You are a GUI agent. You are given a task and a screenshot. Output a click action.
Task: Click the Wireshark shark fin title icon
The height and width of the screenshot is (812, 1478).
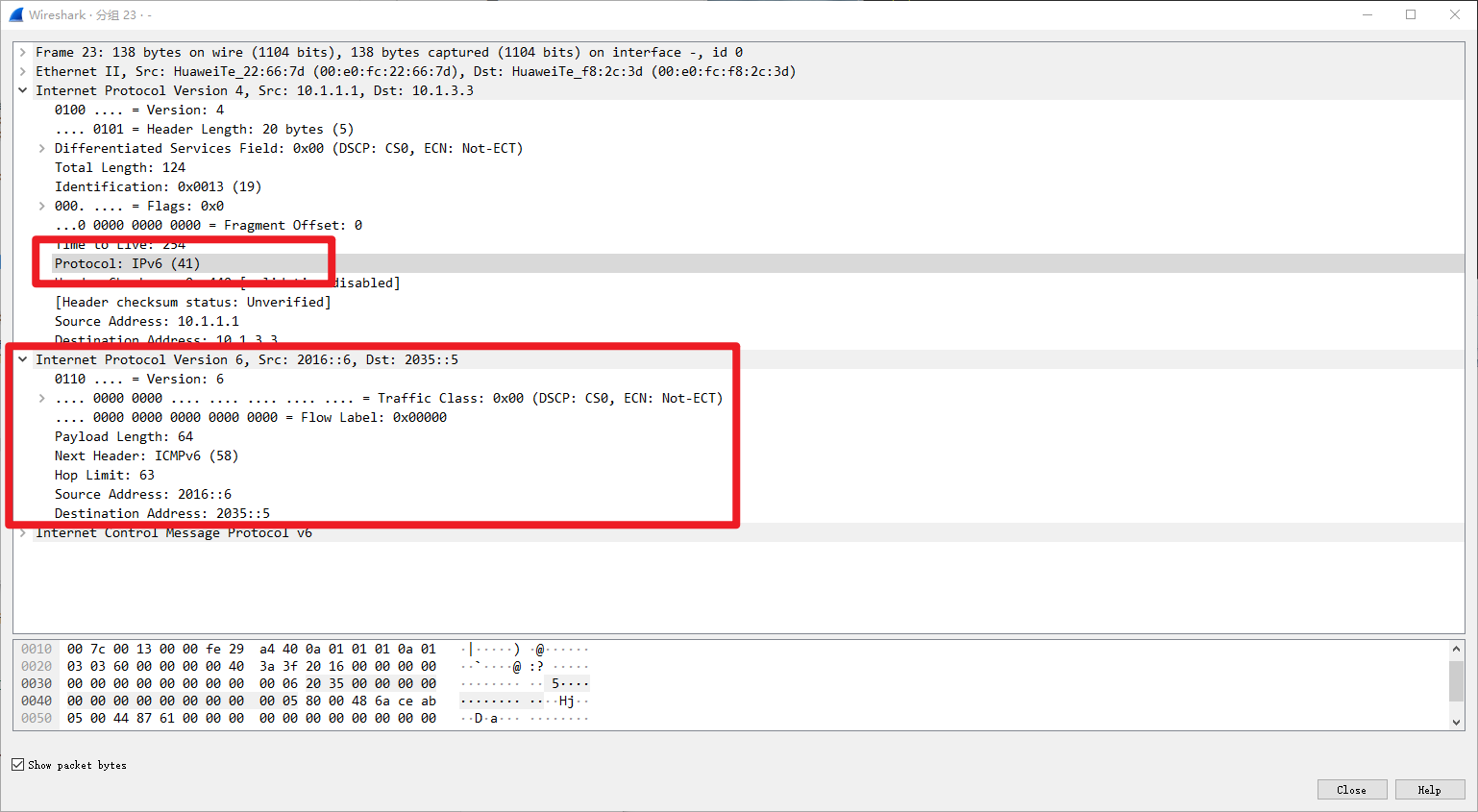[15, 14]
